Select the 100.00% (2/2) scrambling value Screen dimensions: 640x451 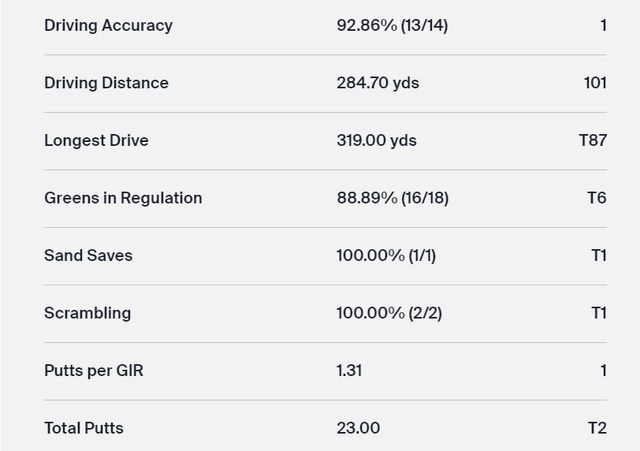click(x=389, y=313)
